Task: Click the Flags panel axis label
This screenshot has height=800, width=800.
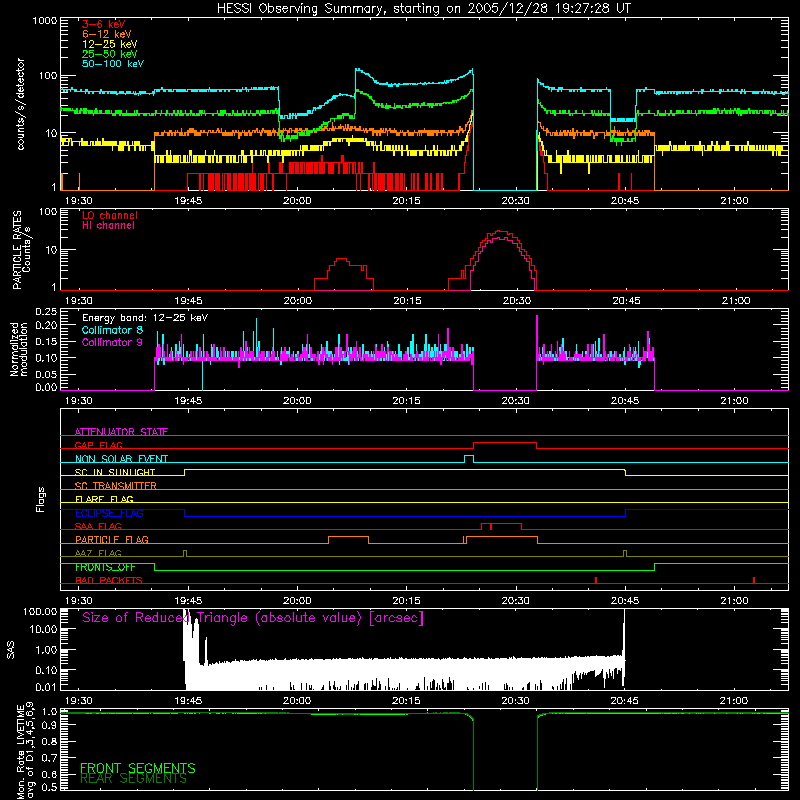Action: (x=40, y=500)
